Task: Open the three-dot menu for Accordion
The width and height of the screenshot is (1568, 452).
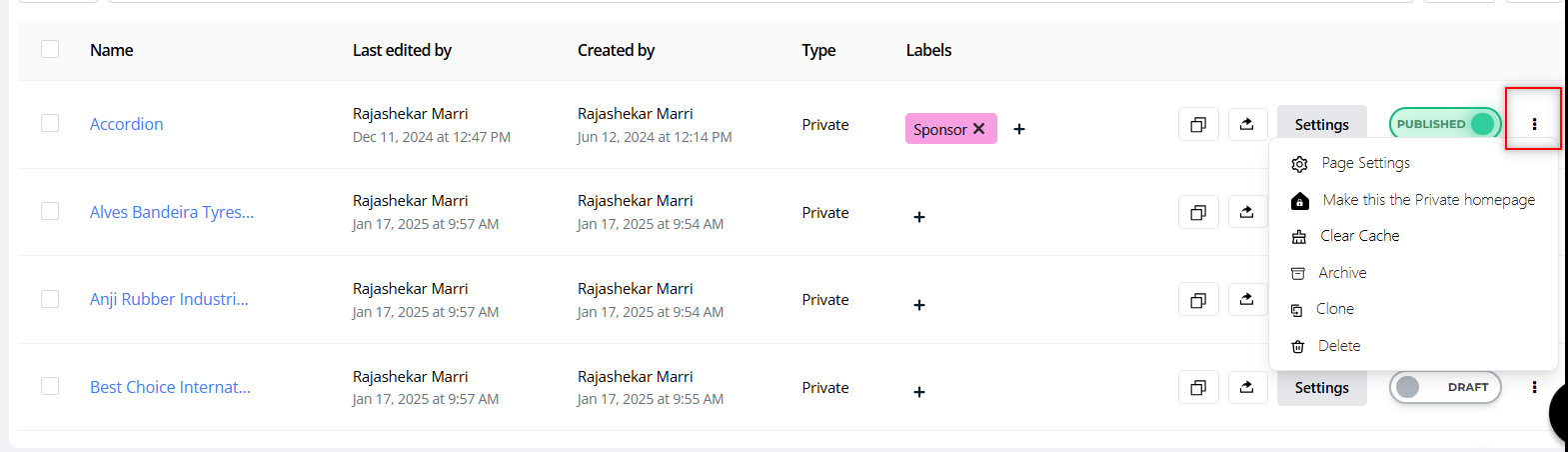Action: pyautogui.click(x=1534, y=124)
